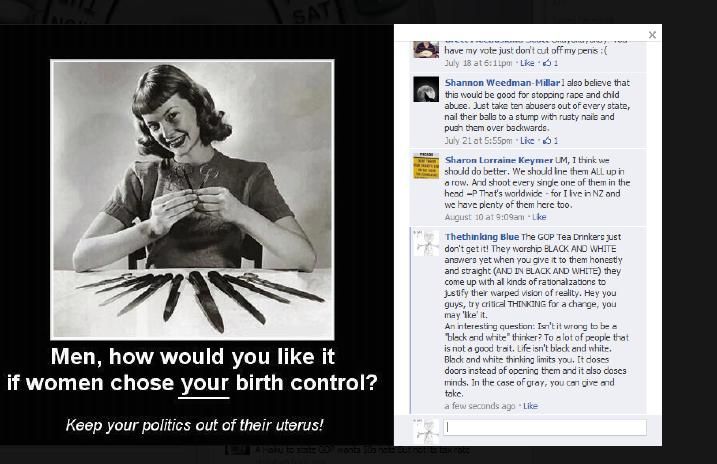Focus the write-a-comment text box
717x464 pixels.
(545, 427)
